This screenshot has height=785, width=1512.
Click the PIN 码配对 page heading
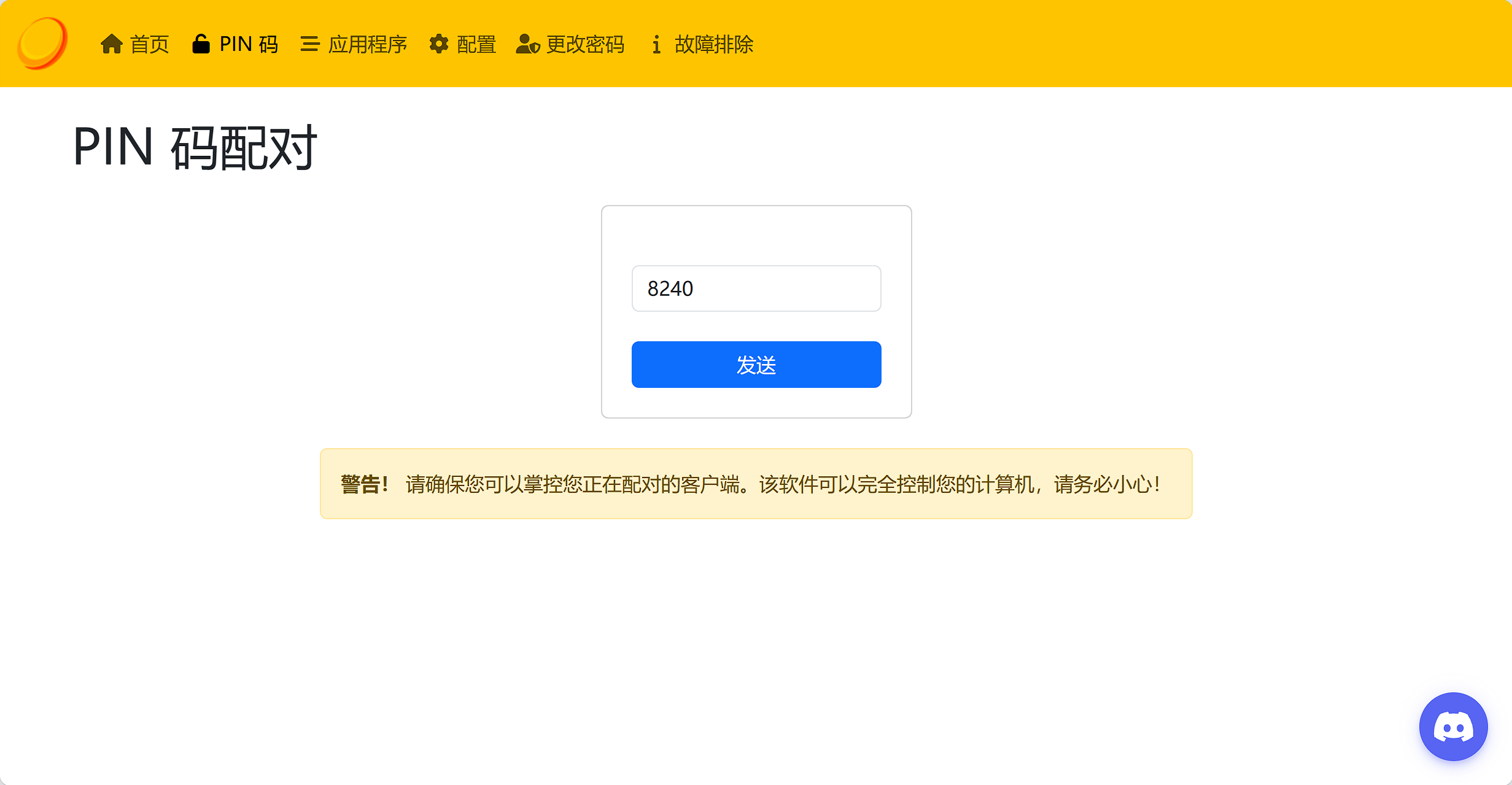(x=195, y=147)
